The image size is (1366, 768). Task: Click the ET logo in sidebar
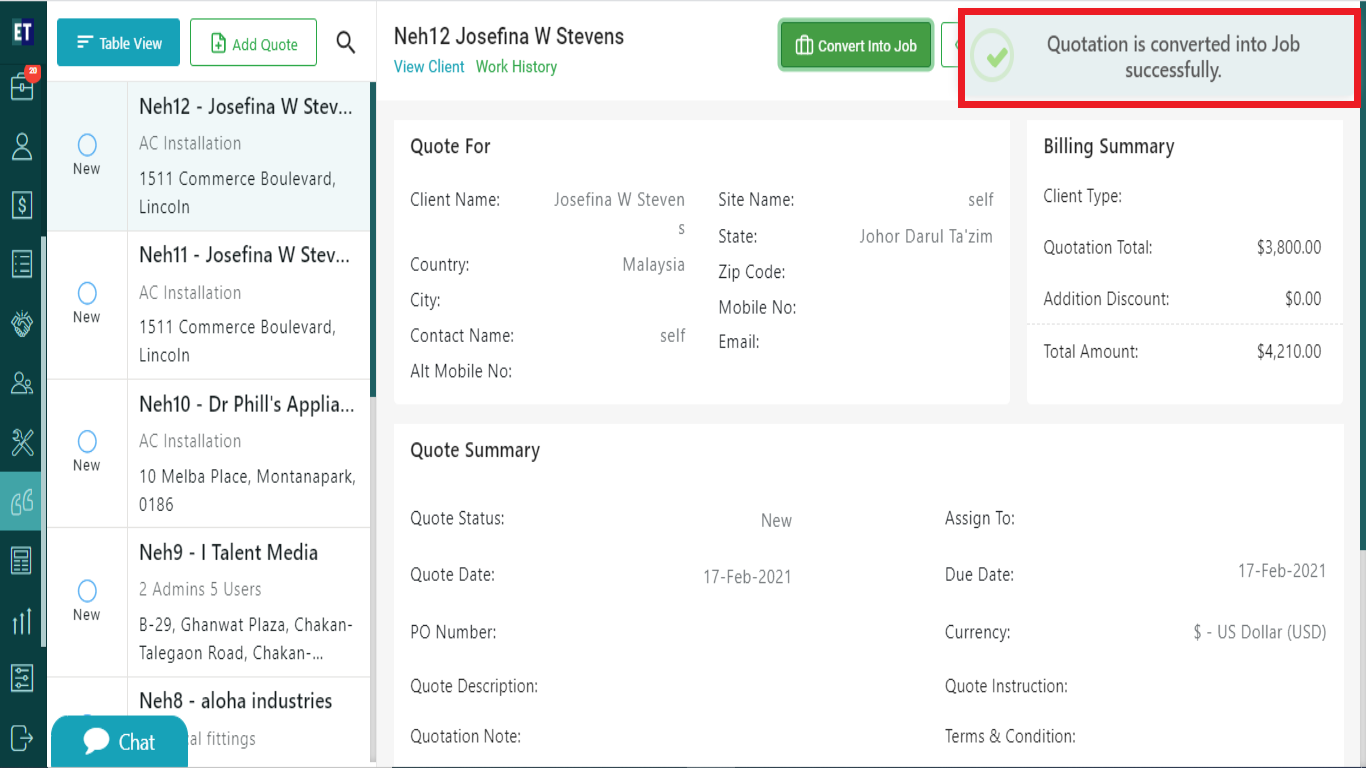pyautogui.click(x=22, y=32)
